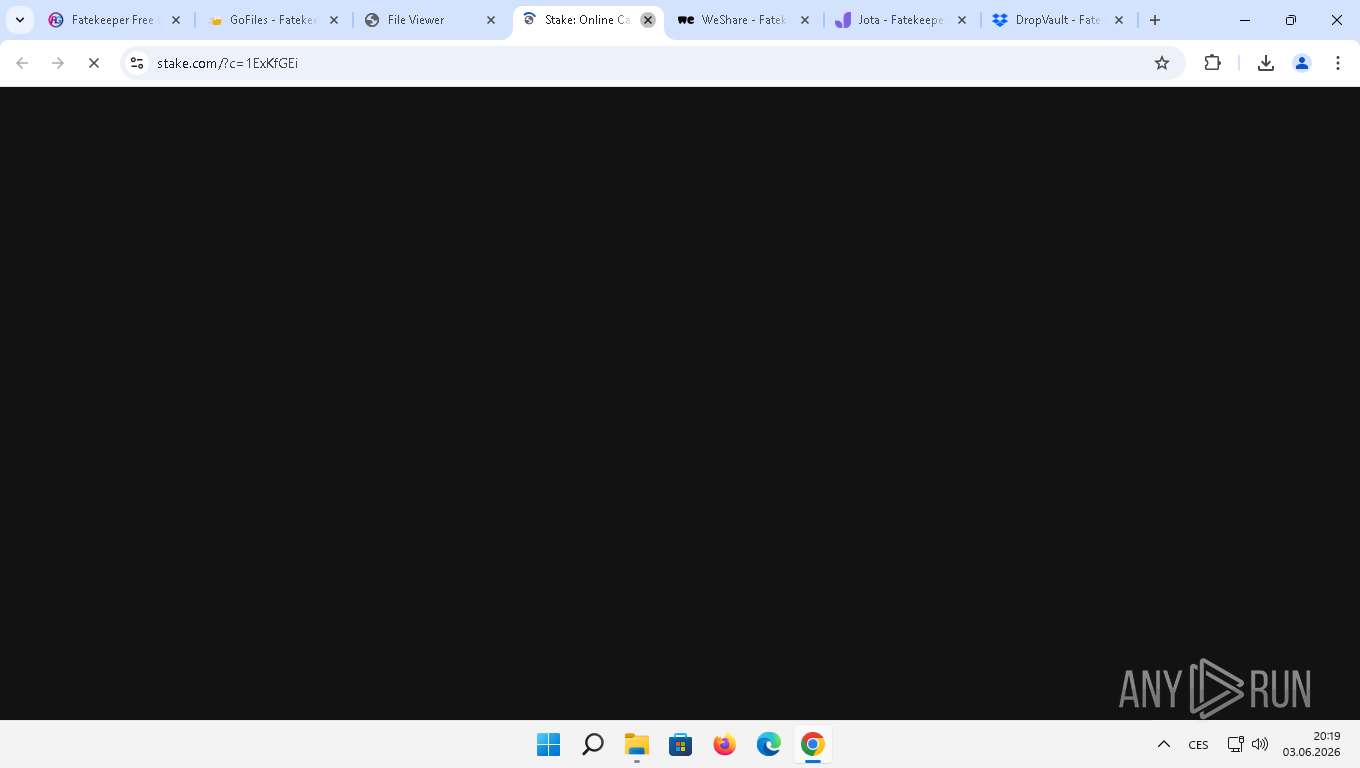Screen dimensions: 1360x768
Task: Close the Jota tab
Action: [x=962, y=20]
